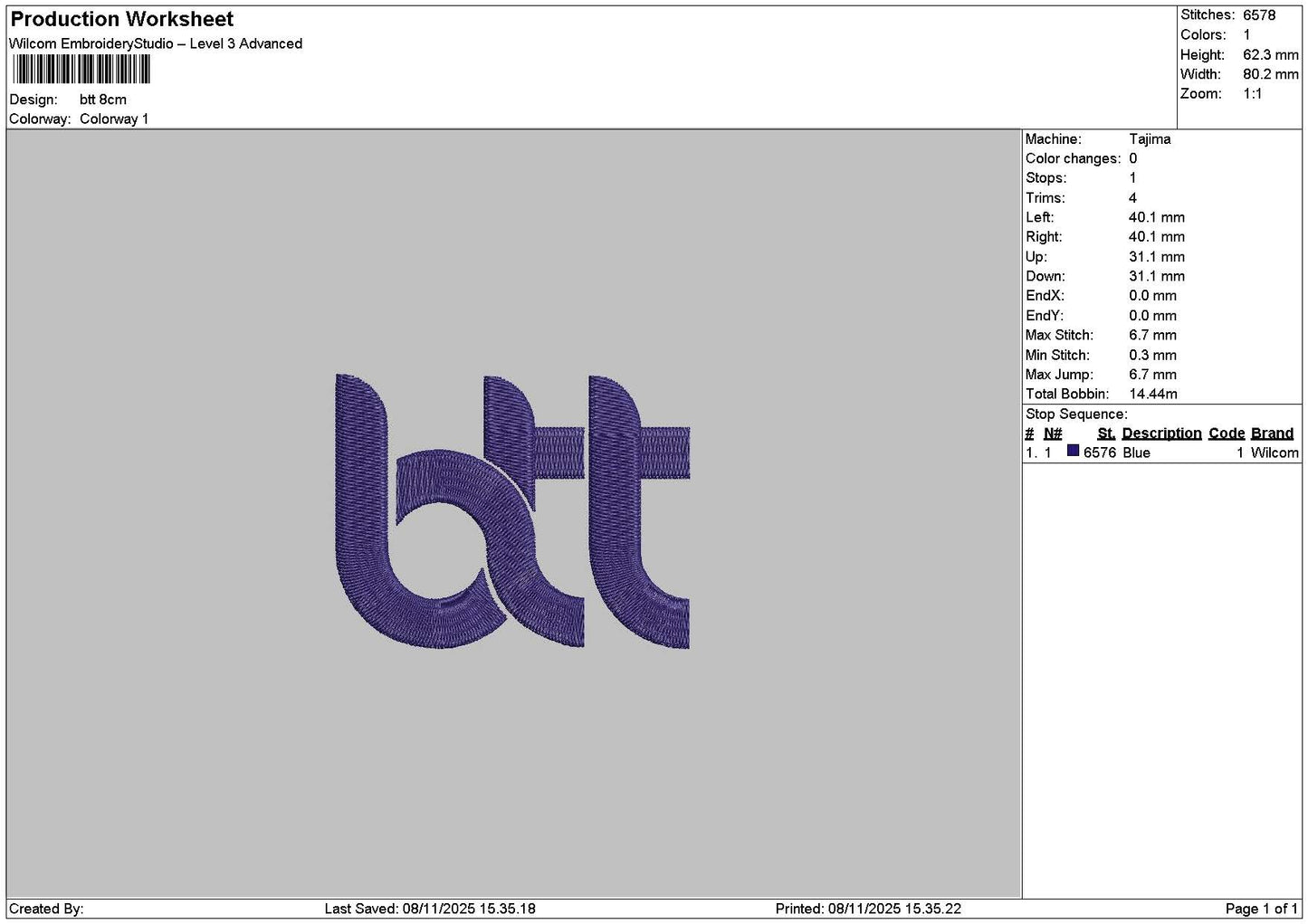Click the Up value 31.1 mm

pyautogui.click(x=1156, y=257)
